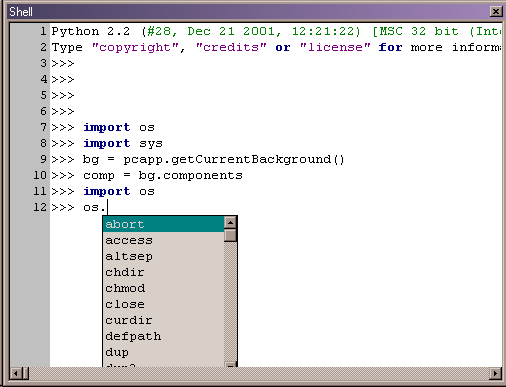
Task: Select 'dup' in the autocomplete list
Action: click(x=164, y=352)
